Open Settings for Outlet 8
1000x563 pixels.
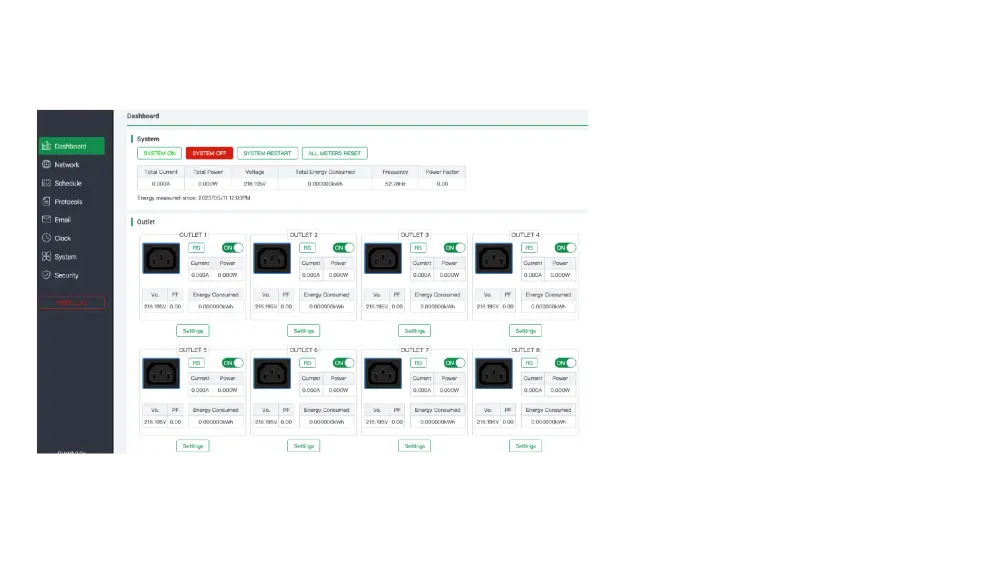(526, 446)
